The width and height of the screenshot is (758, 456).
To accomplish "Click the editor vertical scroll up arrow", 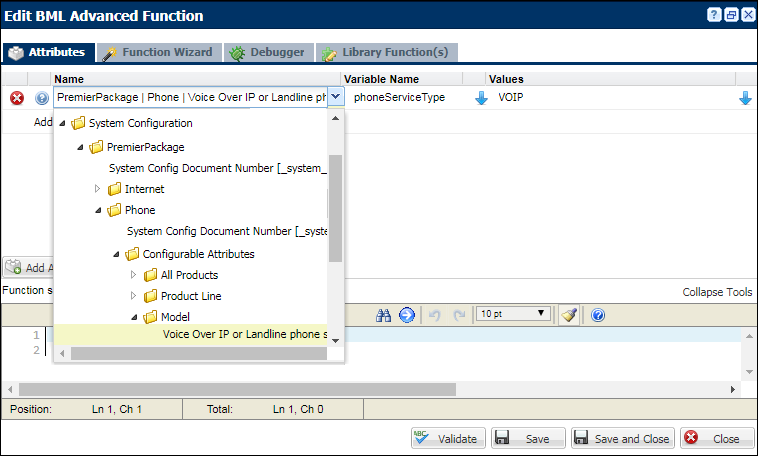I will point(749,336).
